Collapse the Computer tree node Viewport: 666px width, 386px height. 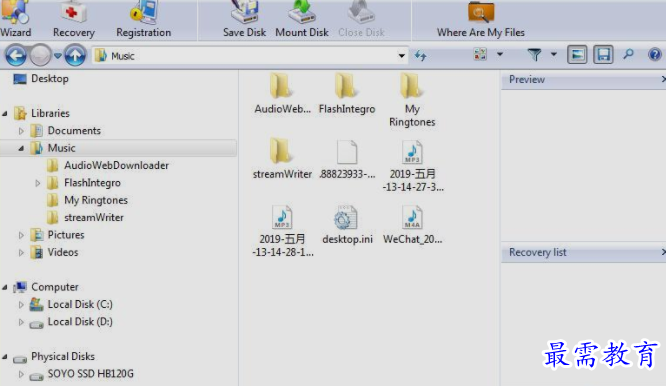click(x=5, y=287)
